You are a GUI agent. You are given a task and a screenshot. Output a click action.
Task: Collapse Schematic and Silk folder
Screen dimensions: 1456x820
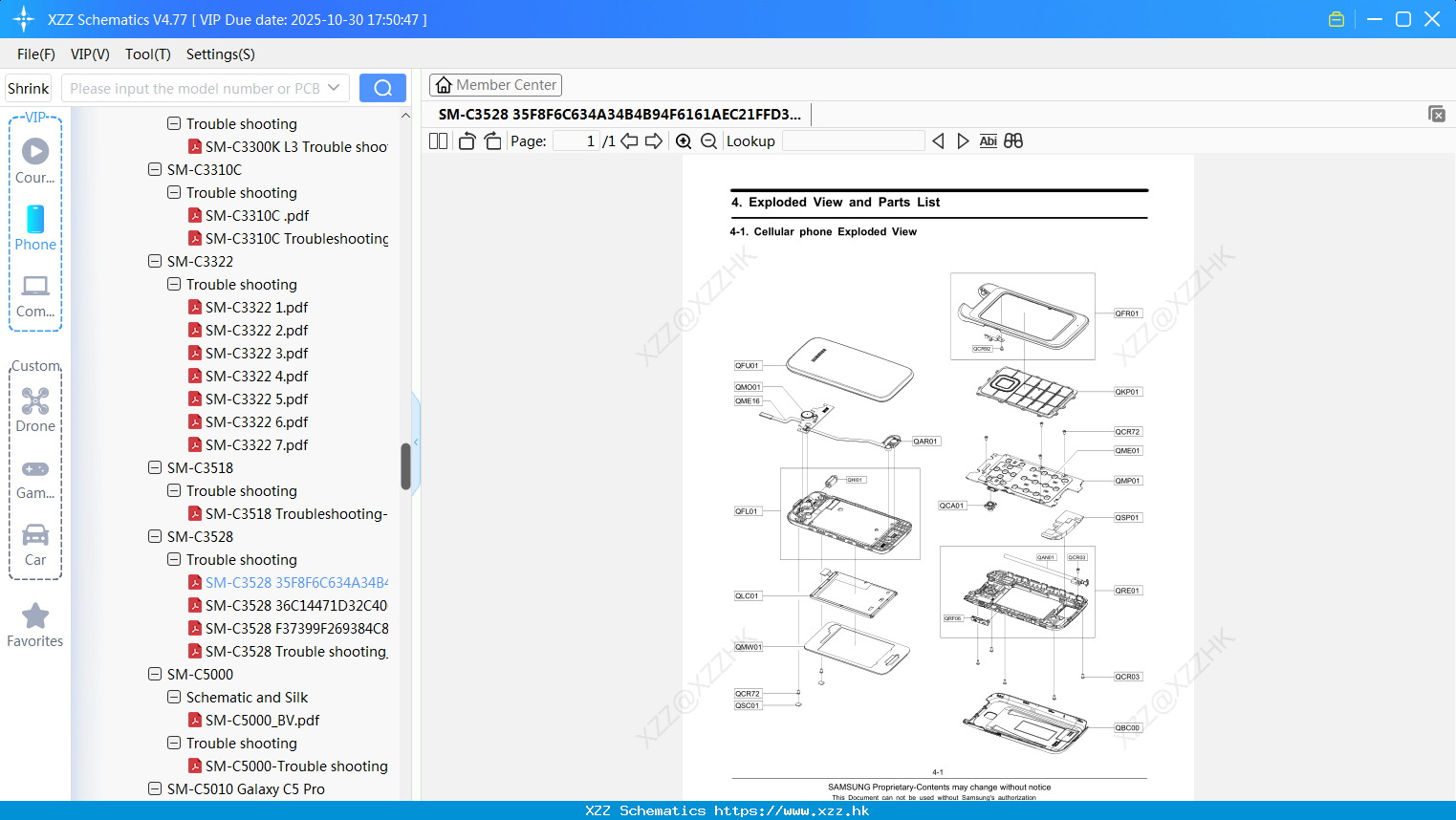(x=174, y=698)
